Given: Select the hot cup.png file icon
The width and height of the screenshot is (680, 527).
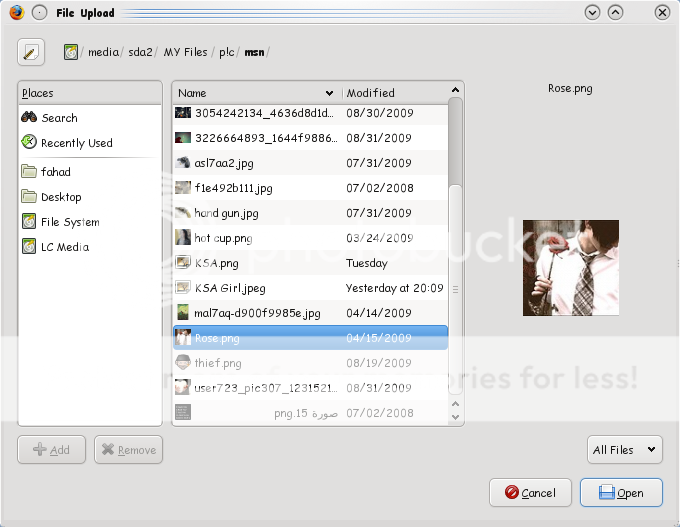Looking at the screenshot, I should [183, 238].
